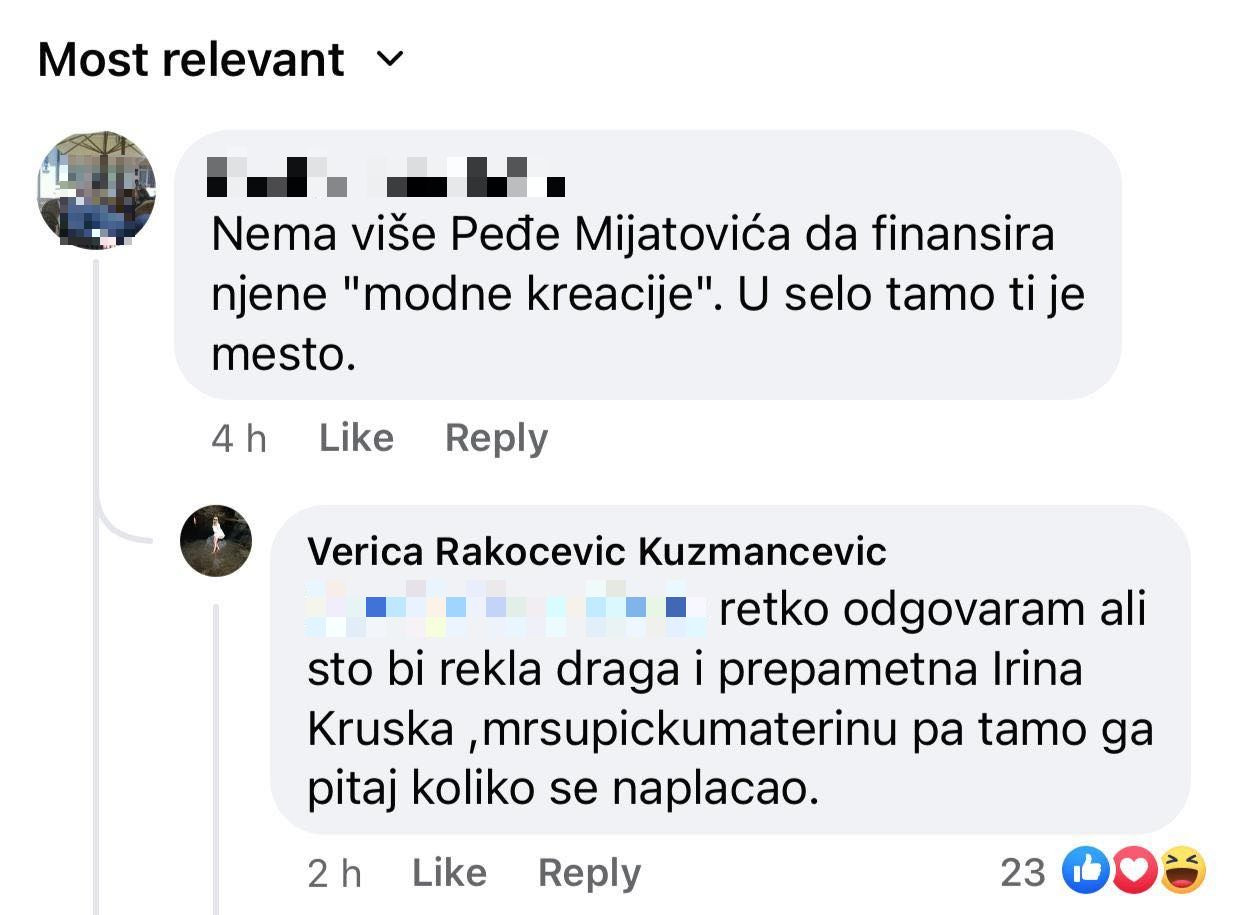Select the reply text starting with retko odgovaram

[x=730, y=700]
